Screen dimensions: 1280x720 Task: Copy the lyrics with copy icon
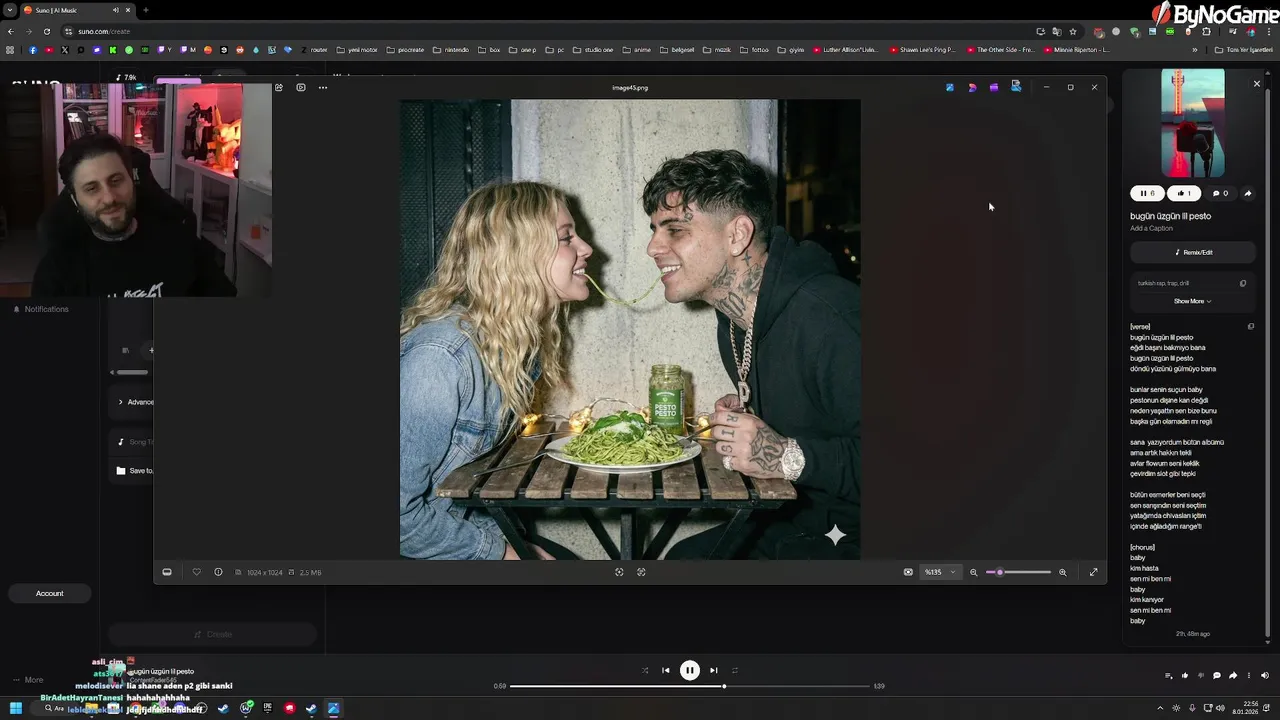(x=1251, y=326)
